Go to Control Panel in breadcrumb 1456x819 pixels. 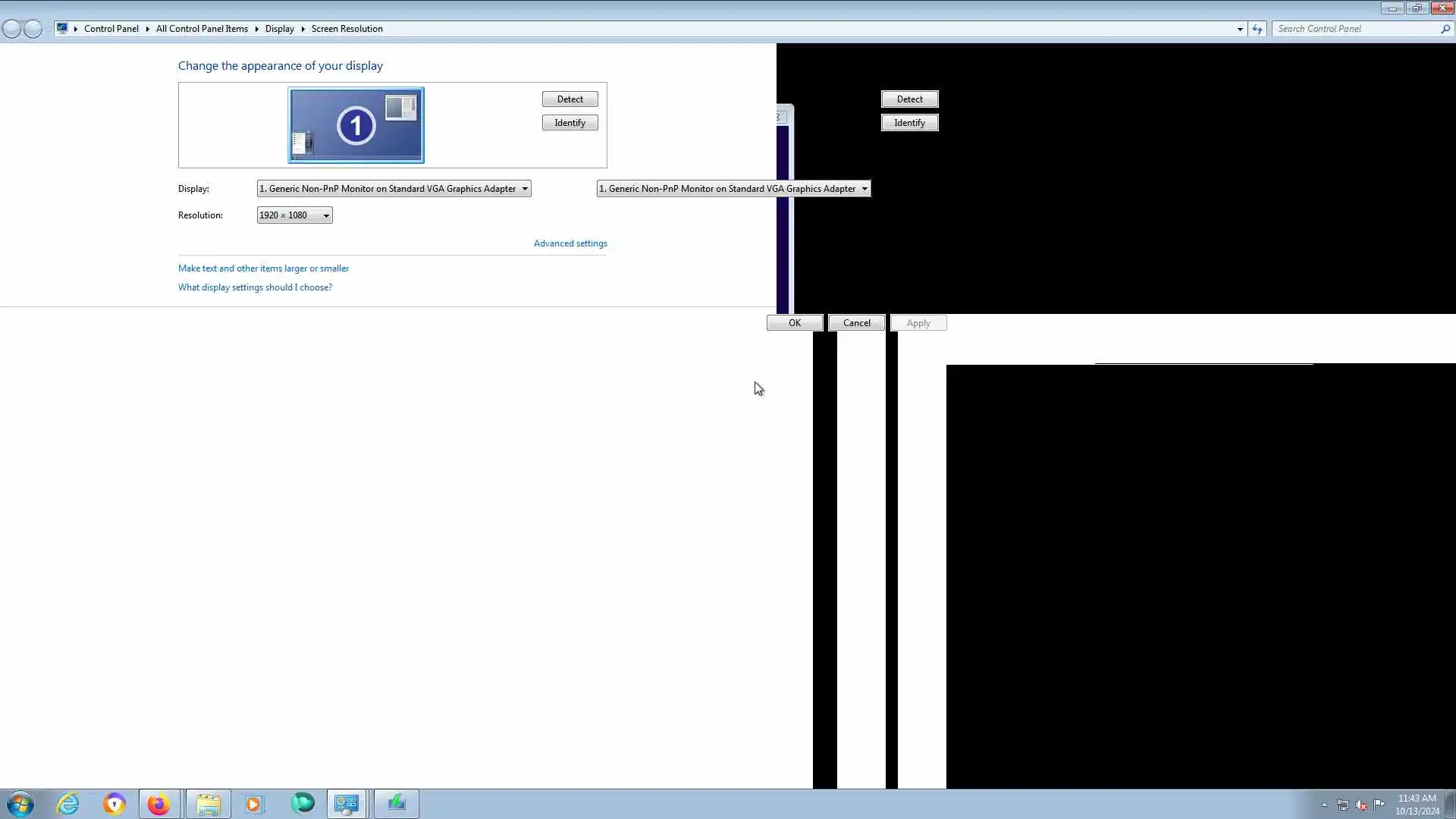click(x=111, y=29)
